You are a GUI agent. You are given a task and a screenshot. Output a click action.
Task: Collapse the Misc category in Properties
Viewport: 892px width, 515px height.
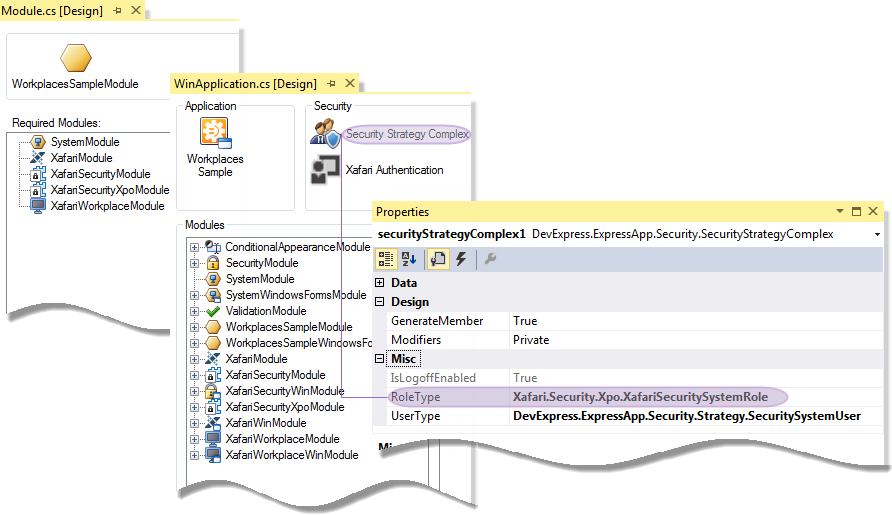coord(379,359)
